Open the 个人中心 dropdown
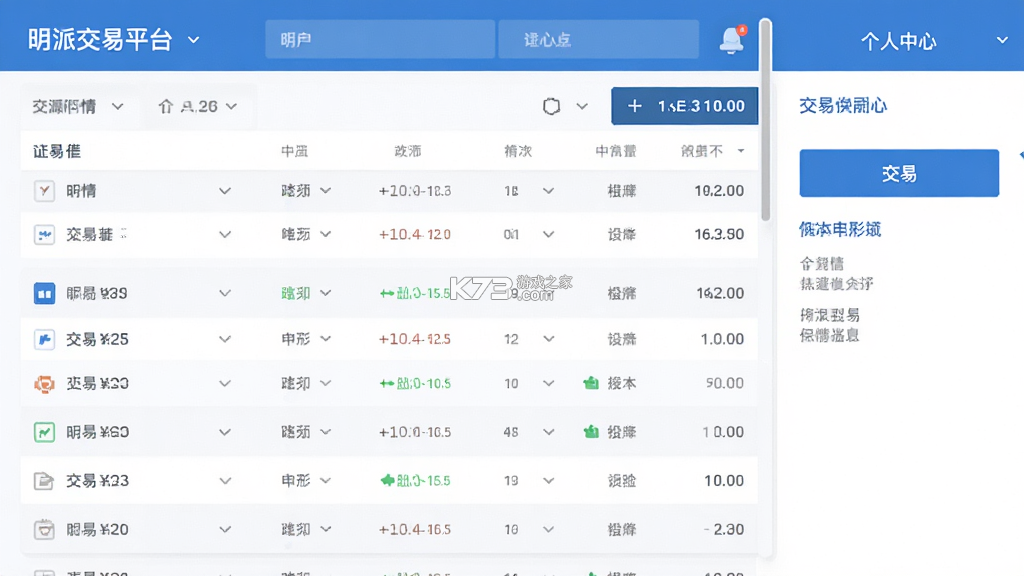 coord(1002,40)
